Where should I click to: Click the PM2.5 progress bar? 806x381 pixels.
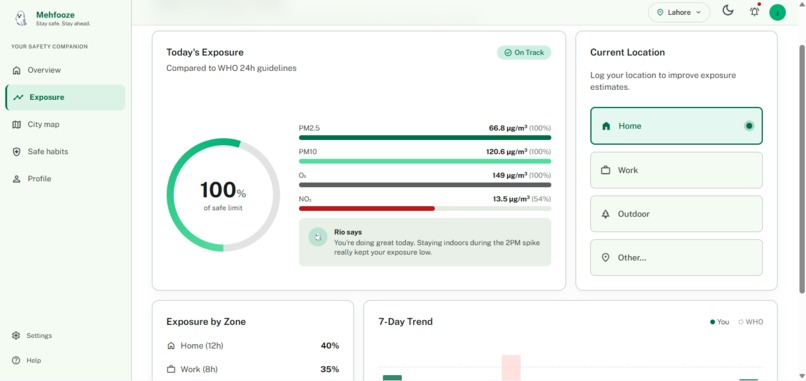(425, 138)
